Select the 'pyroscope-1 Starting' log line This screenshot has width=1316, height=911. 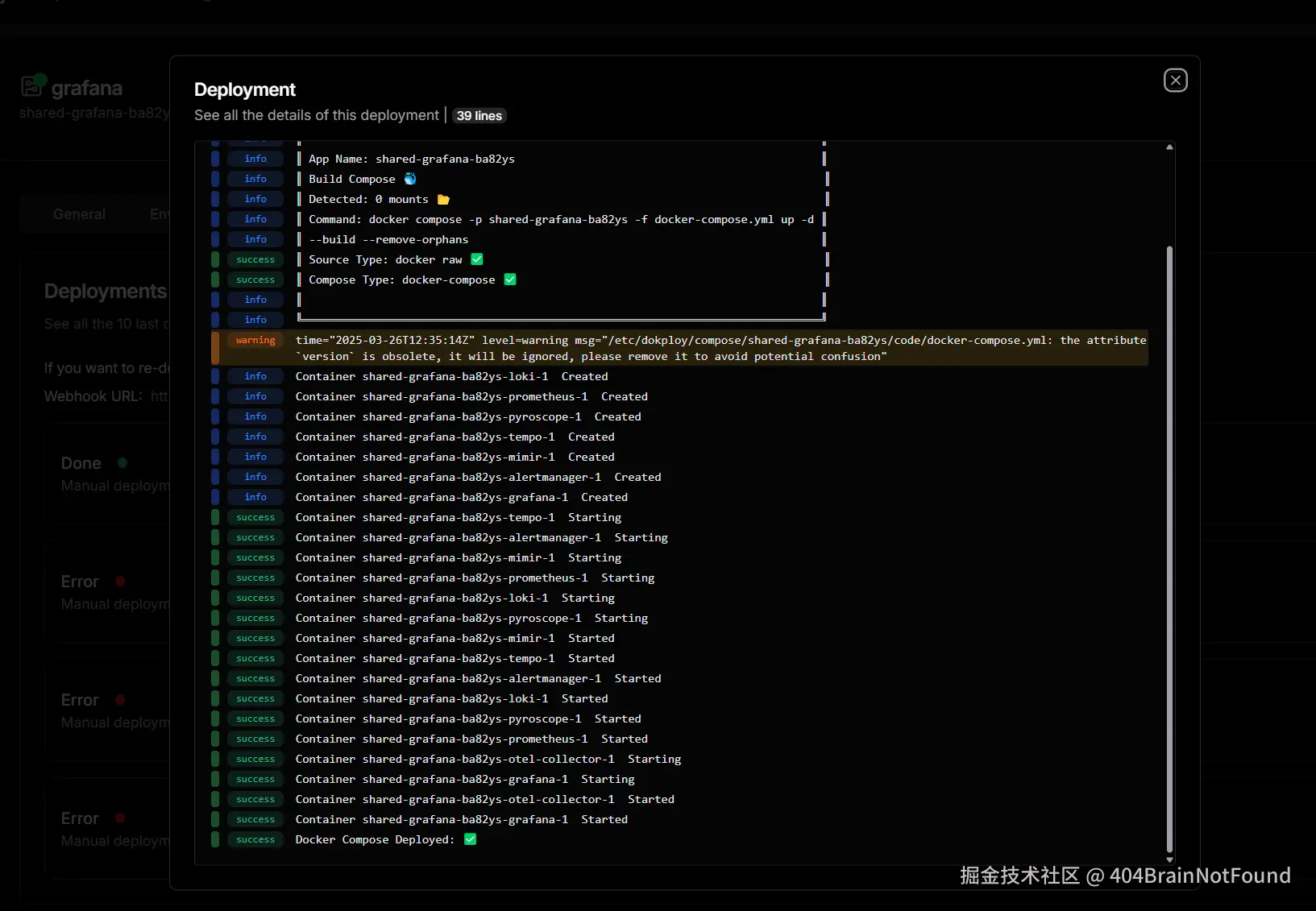[472, 618]
